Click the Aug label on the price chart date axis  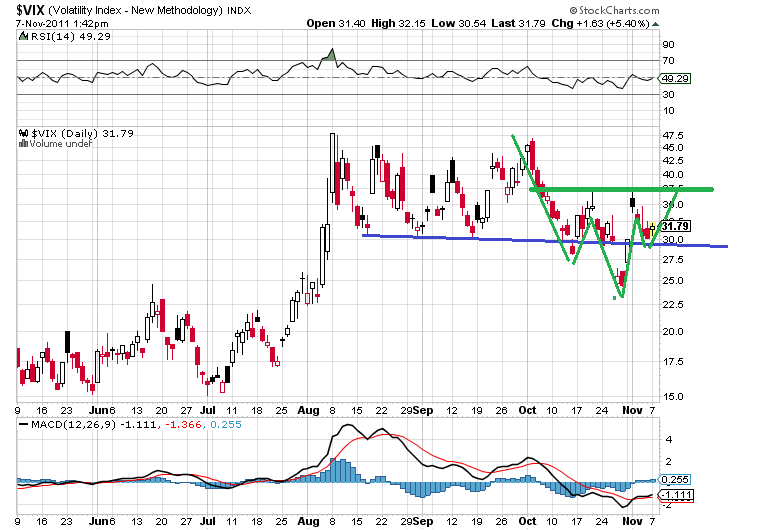coord(309,411)
